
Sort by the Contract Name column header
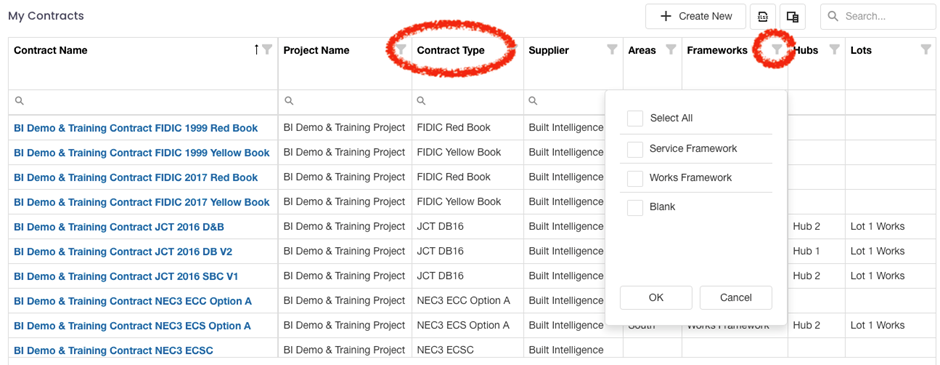(50, 50)
